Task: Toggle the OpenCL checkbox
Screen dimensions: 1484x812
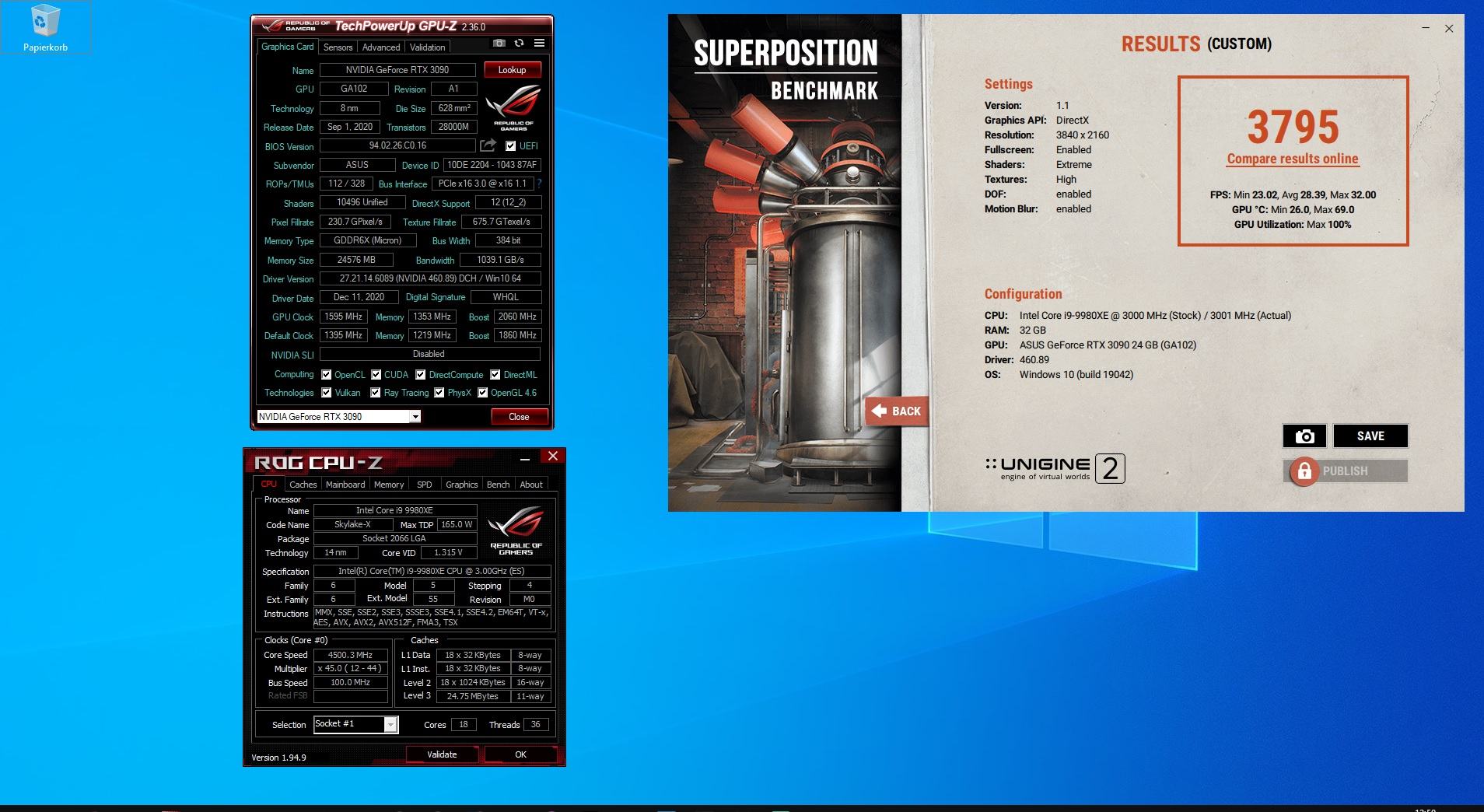Action: 327,375
